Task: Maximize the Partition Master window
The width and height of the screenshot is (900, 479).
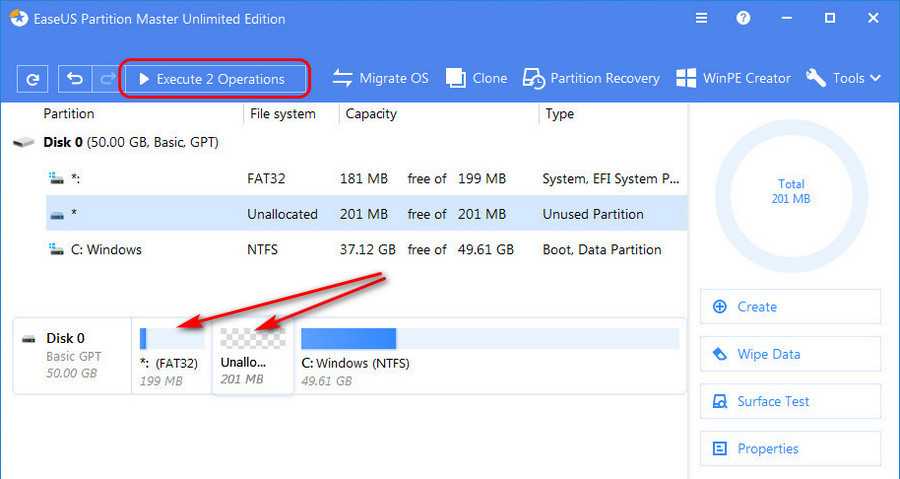Action: coord(830,18)
